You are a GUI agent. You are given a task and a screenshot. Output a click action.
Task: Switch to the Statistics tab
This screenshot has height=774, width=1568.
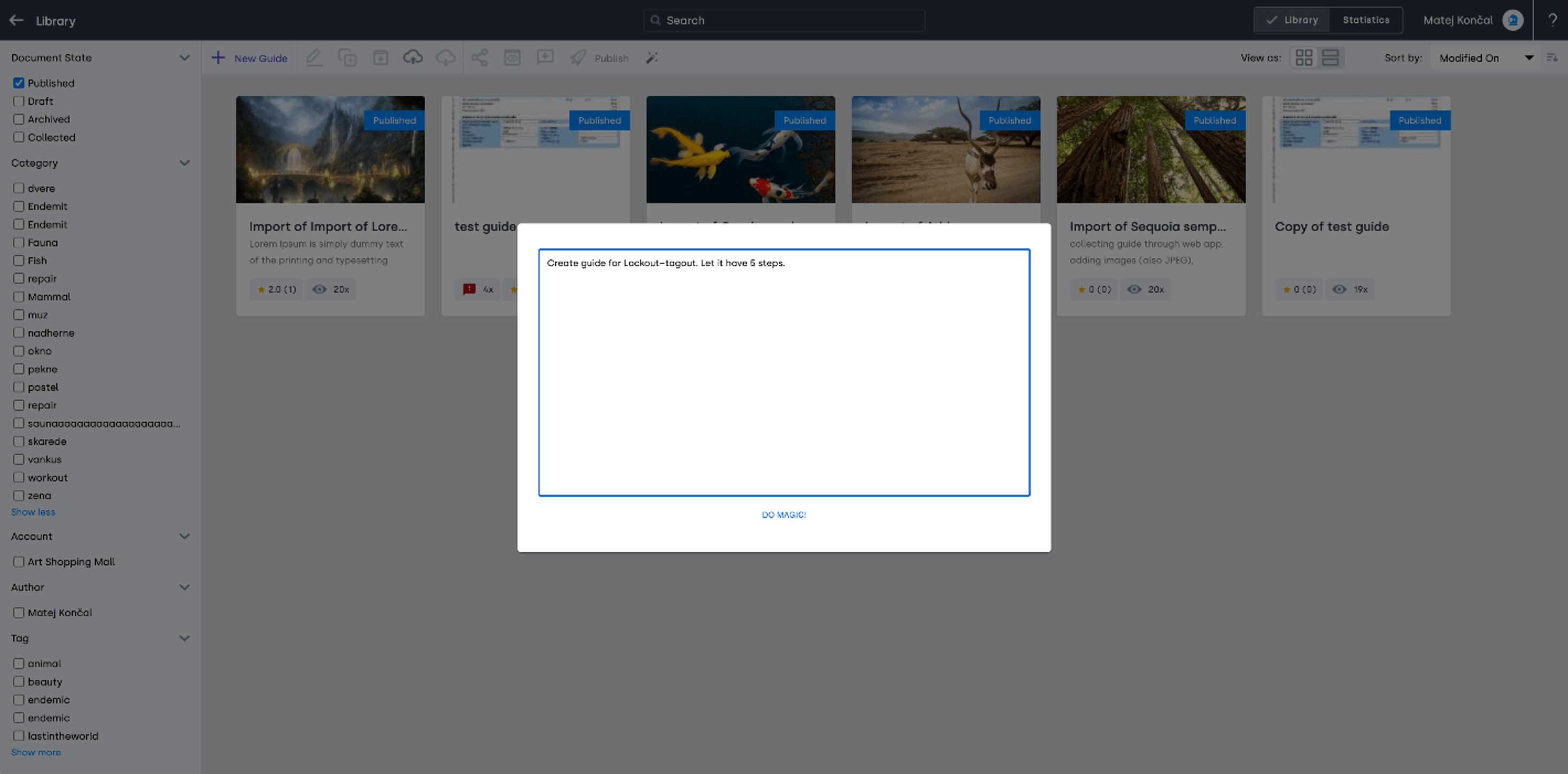pos(1366,20)
